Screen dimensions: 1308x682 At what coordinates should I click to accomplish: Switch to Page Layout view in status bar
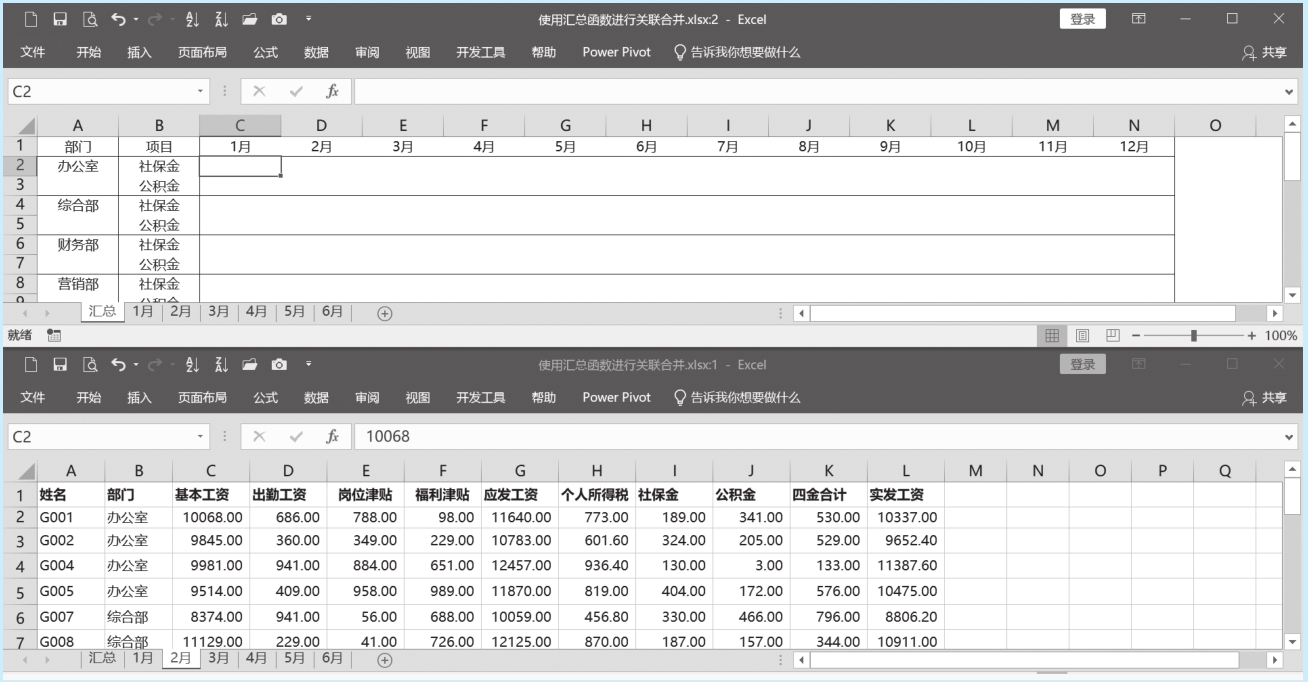pos(1082,336)
